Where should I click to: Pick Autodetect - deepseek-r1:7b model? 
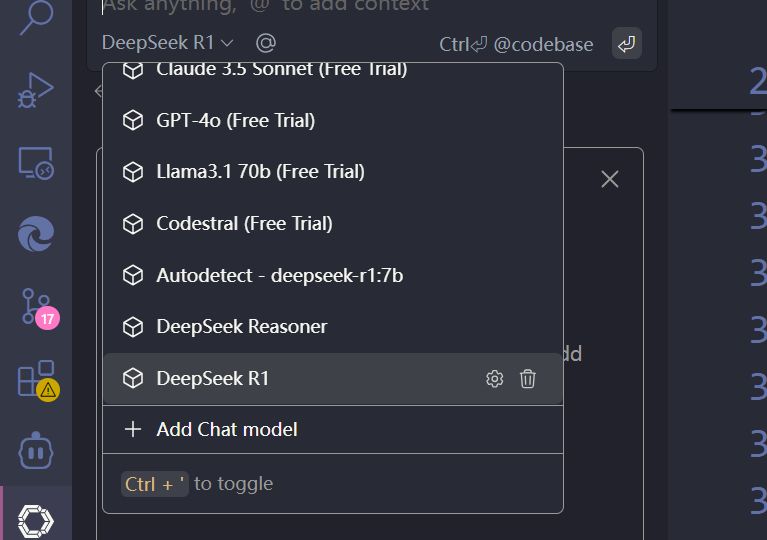pos(279,275)
